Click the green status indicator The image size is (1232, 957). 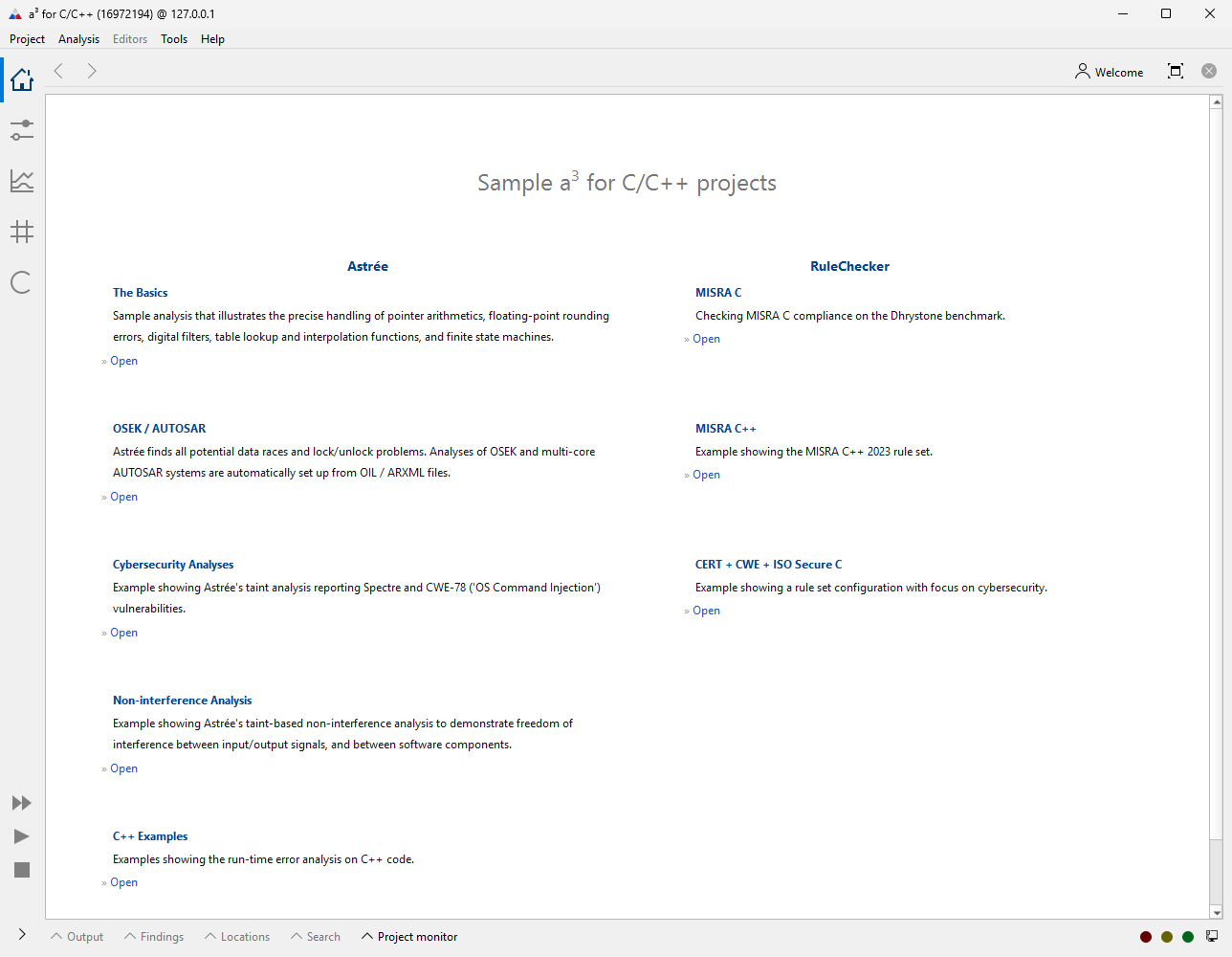coord(1188,937)
